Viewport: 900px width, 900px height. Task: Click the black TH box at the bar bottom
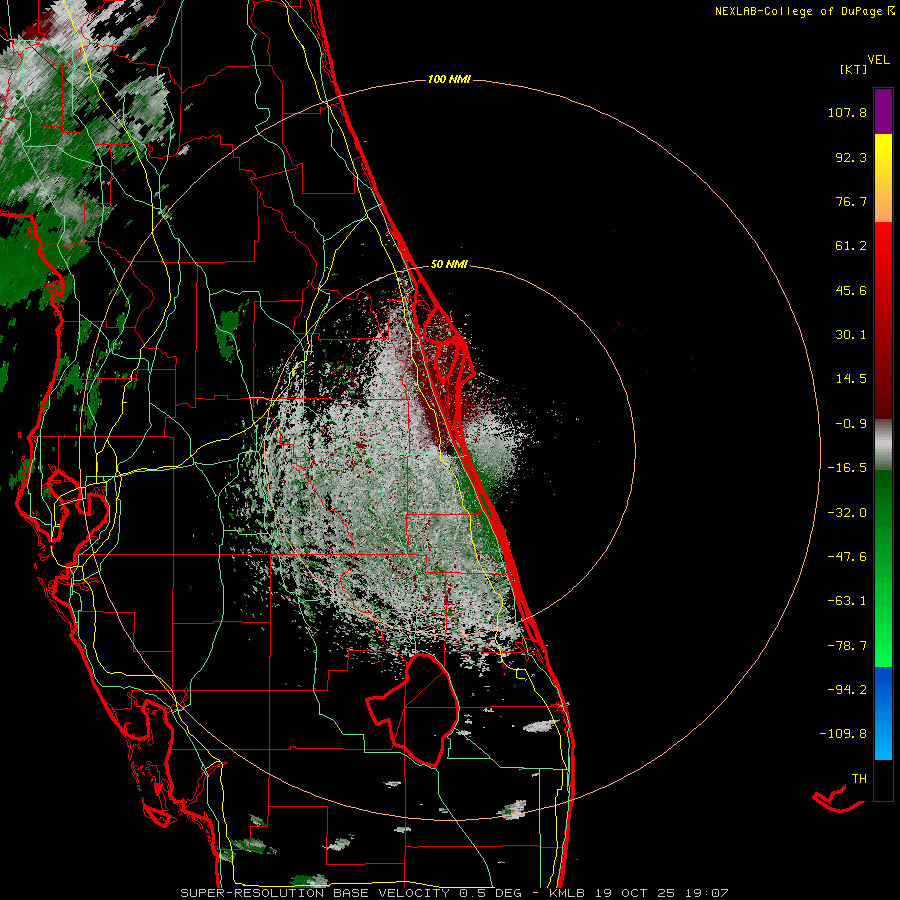[x=883, y=779]
